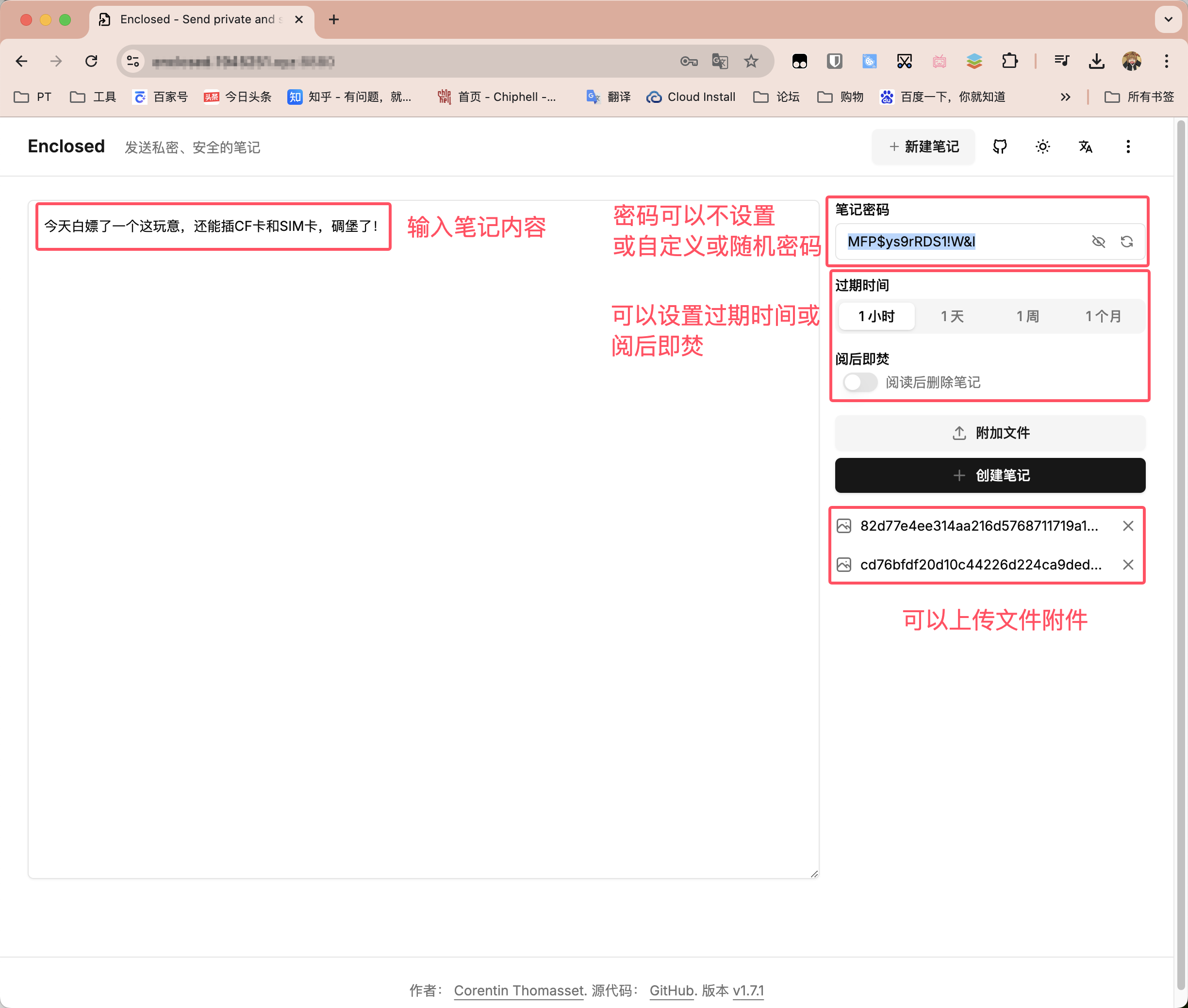Image resolution: width=1188 pixels, height=1008 pixels.
Task: Open the GitHub icon in header
Action: pos(999,147)
